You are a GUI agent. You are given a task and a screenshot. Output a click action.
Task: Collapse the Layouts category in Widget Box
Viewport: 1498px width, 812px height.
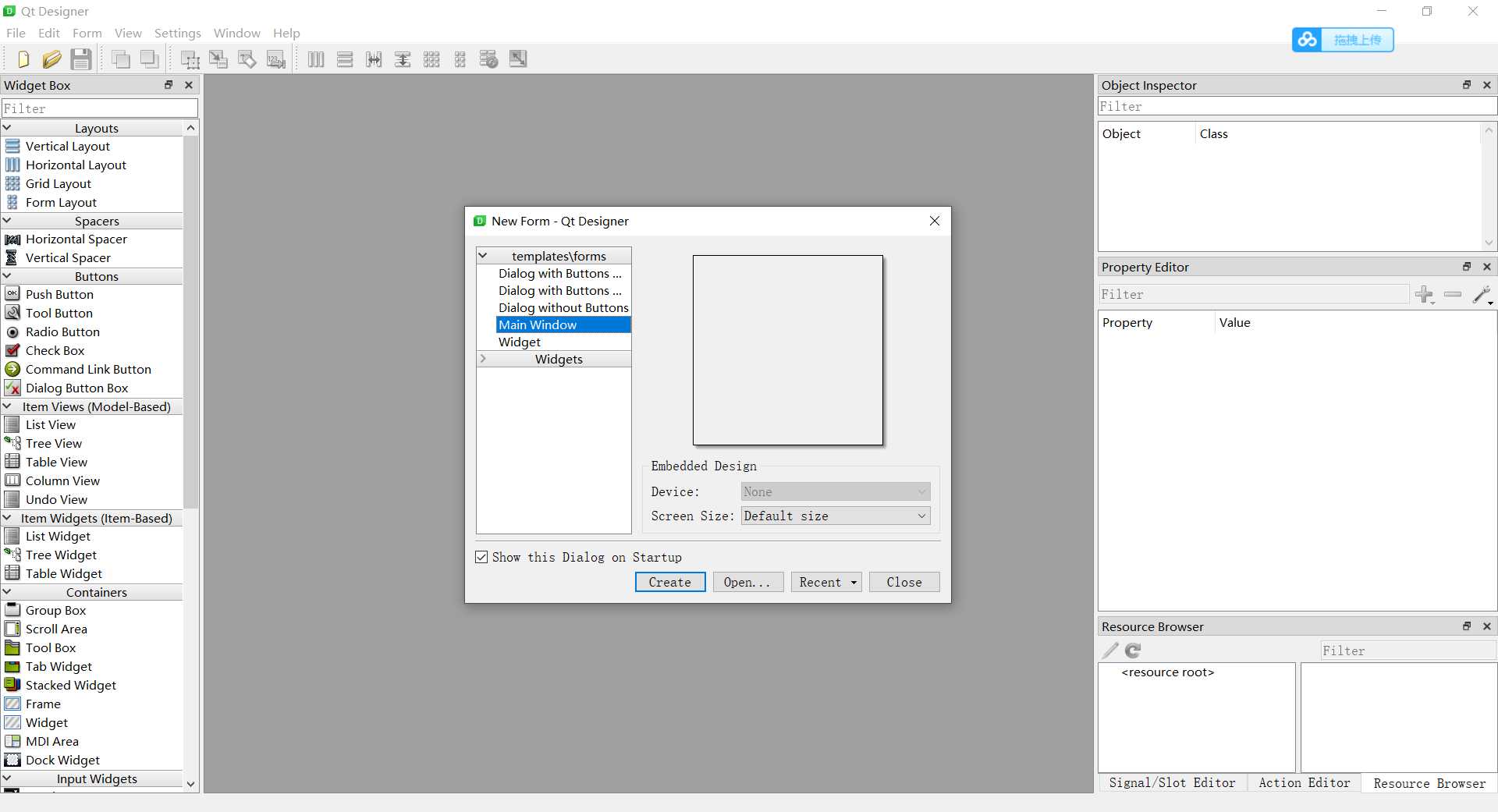(x=7, y=128)
